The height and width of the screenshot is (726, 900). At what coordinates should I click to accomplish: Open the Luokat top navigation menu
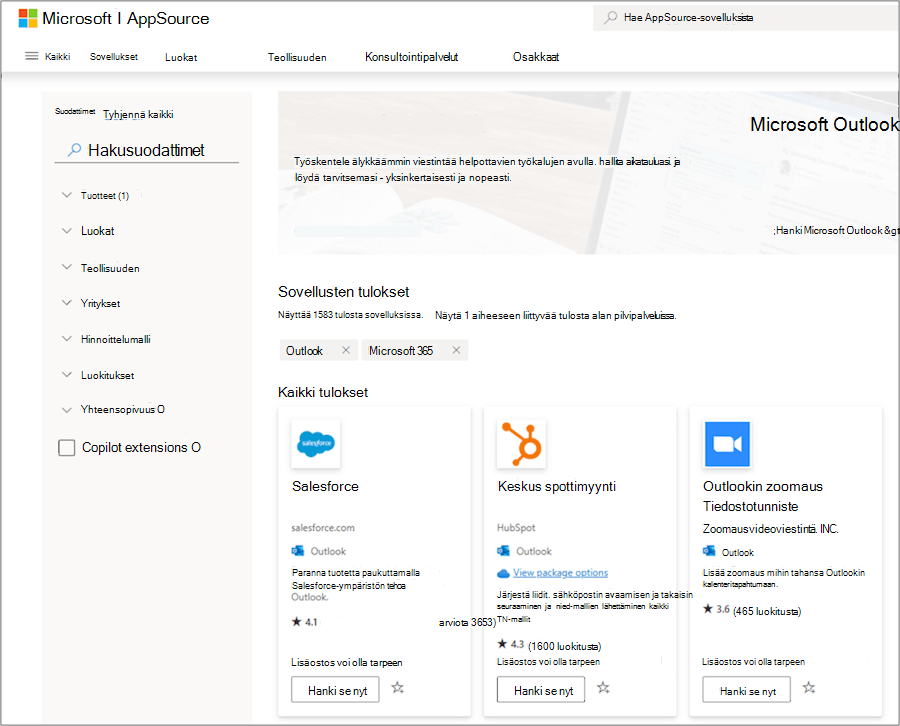click(181, 57)
